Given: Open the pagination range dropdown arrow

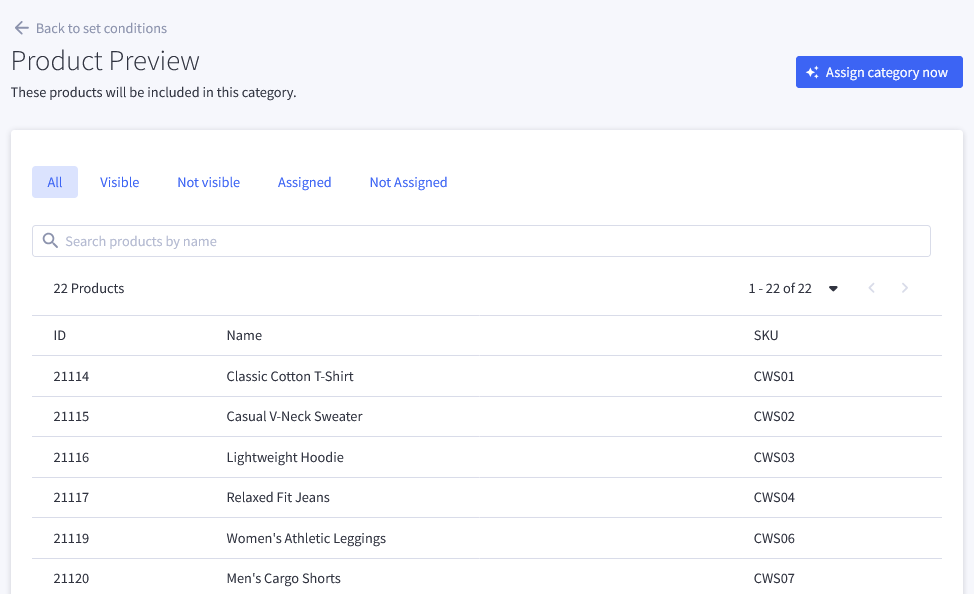Looking at the screenshot, I should pos(833,288).
